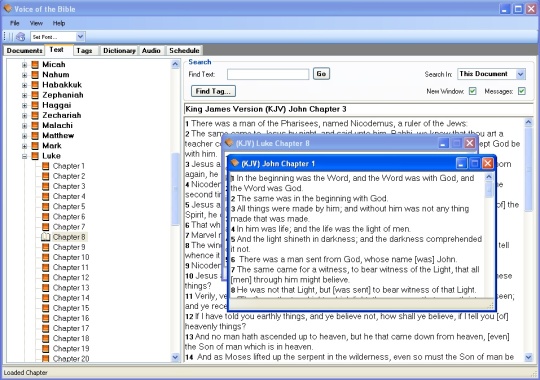Image resolution: width=540 pixels, height=380 pixels.
Task: Click the Luke Chapter 14 page icon
Action: point(45,298)
